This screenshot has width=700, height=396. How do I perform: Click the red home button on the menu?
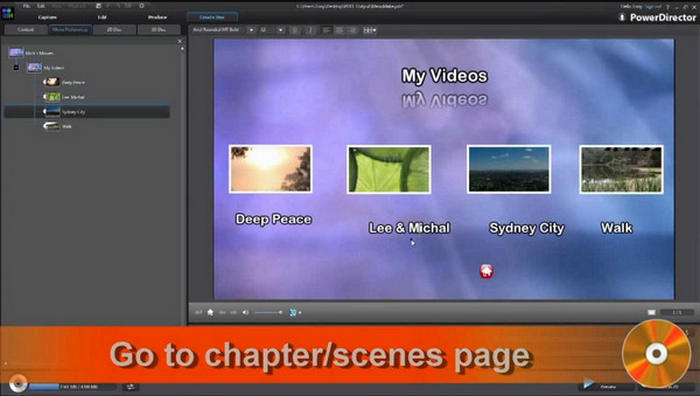click(x=486, y=271)
